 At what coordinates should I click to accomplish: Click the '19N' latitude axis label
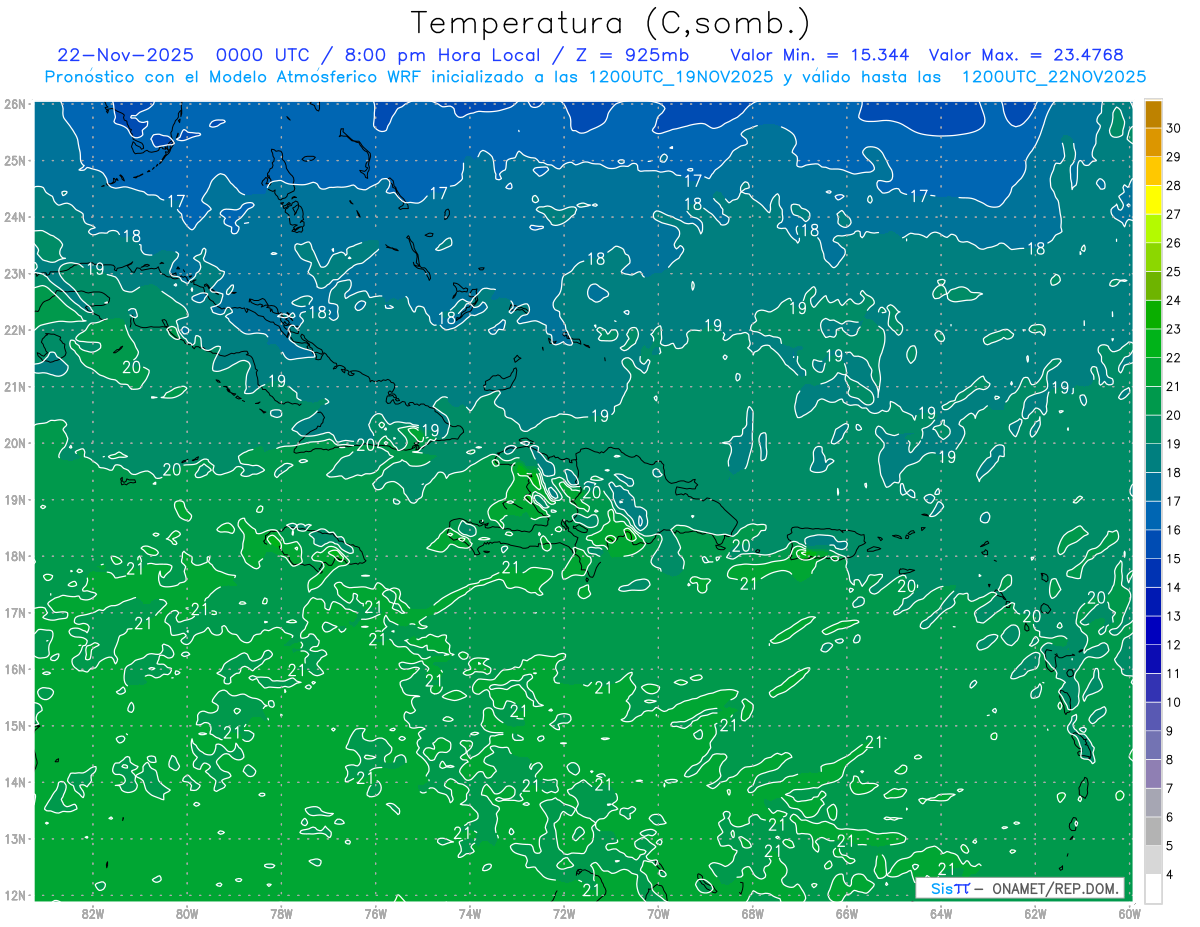(x=15, y=499)
